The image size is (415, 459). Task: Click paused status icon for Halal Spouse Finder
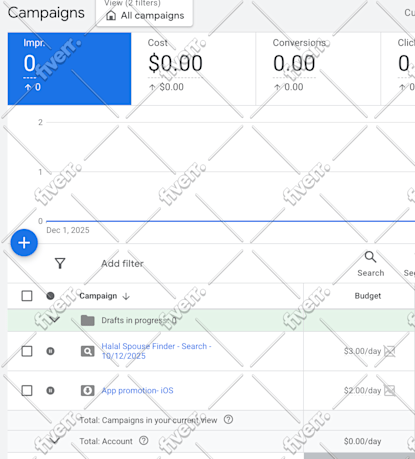[50, 351]
